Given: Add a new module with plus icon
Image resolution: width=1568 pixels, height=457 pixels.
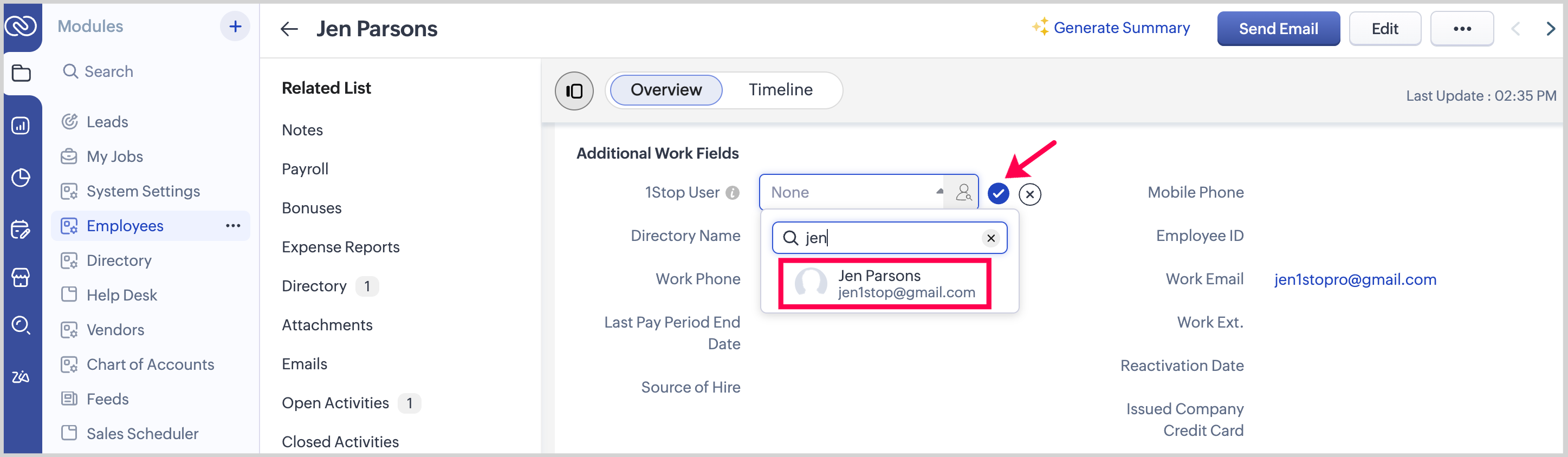Looking at the screenshot, I should 235,26.
